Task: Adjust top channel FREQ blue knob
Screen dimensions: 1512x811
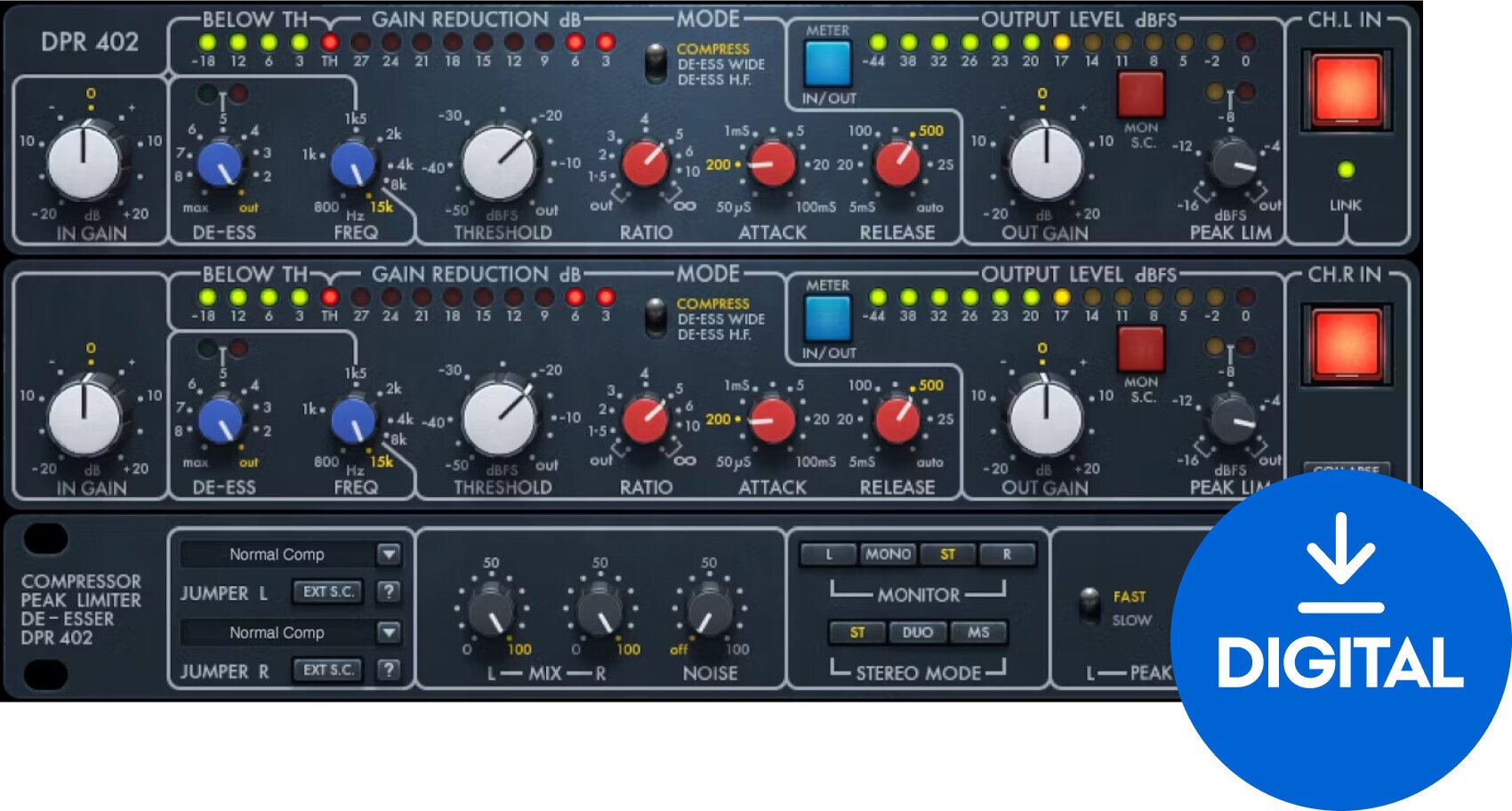Action: 353,164
